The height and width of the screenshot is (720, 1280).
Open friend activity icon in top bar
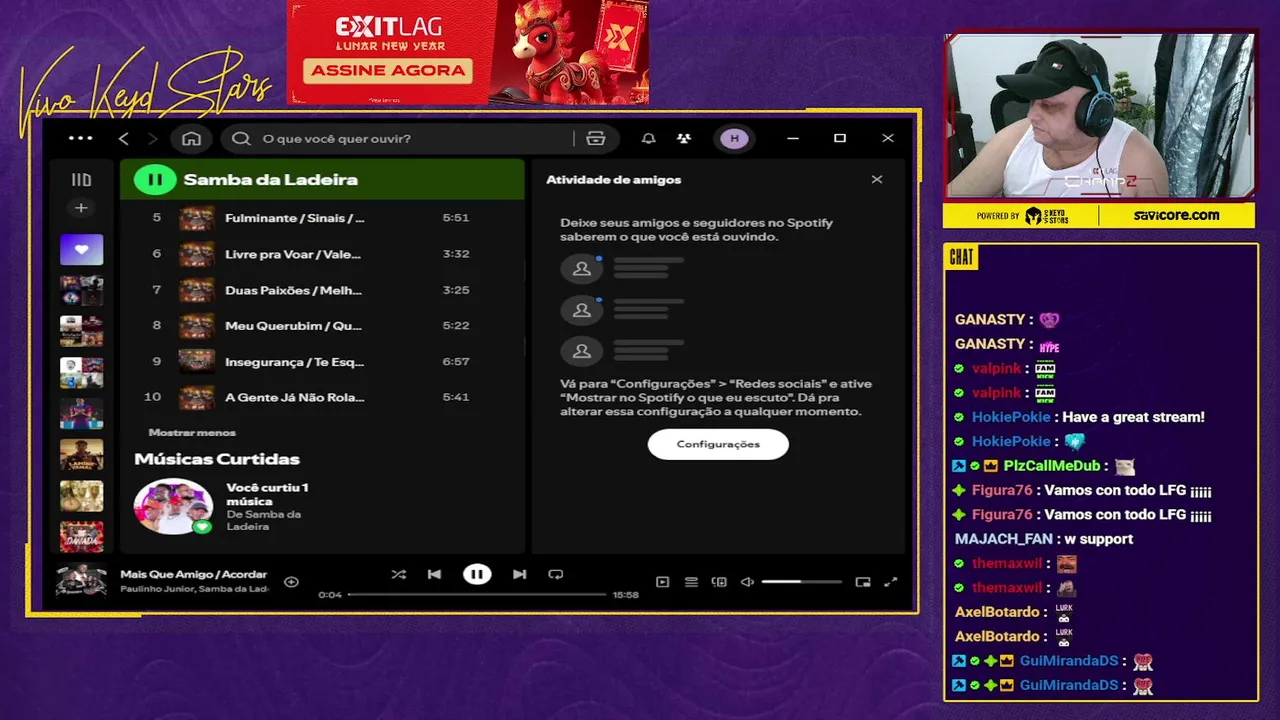click(684, 138)
